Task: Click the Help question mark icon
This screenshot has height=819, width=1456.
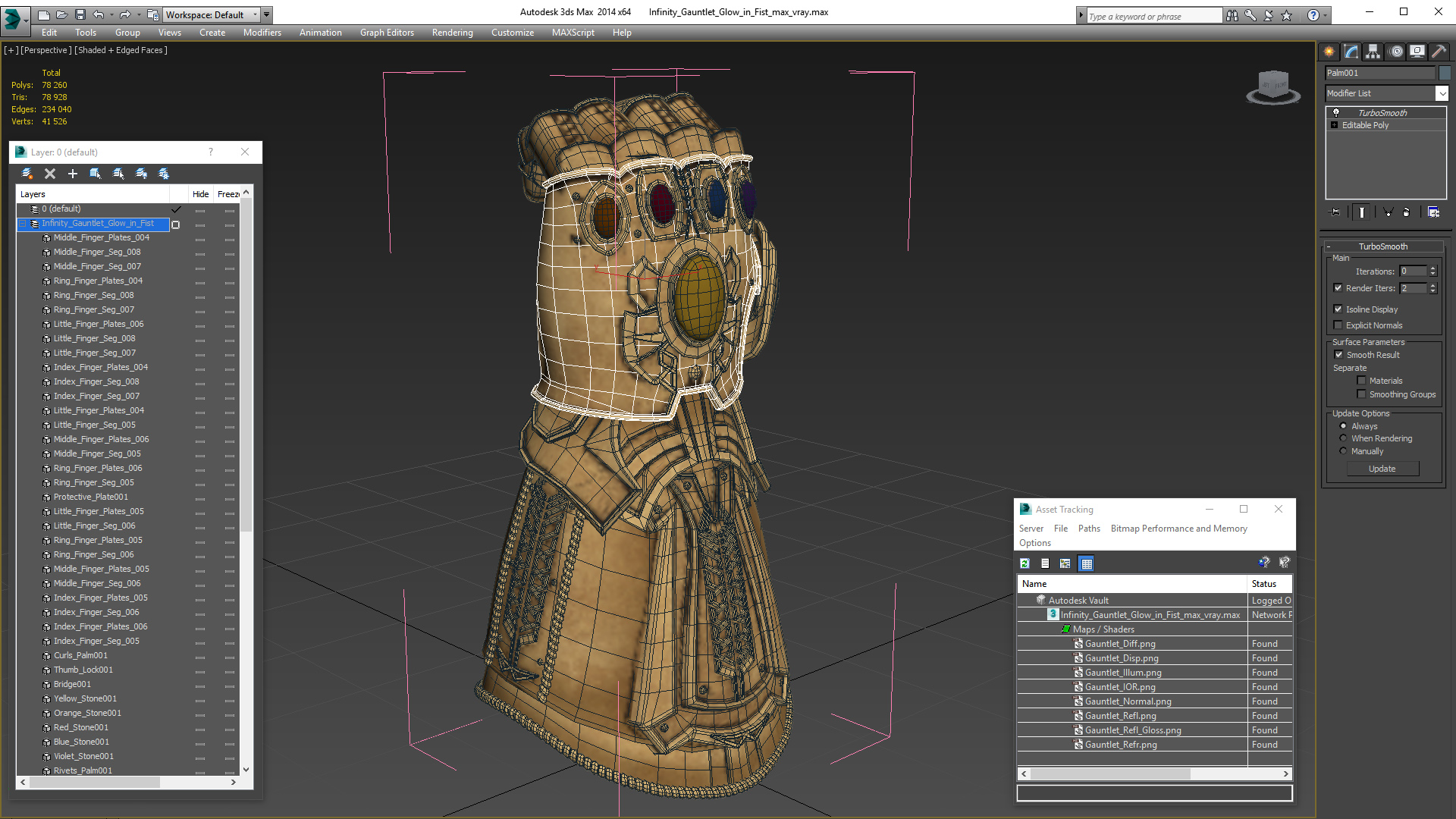Action: coord(1313,15)
